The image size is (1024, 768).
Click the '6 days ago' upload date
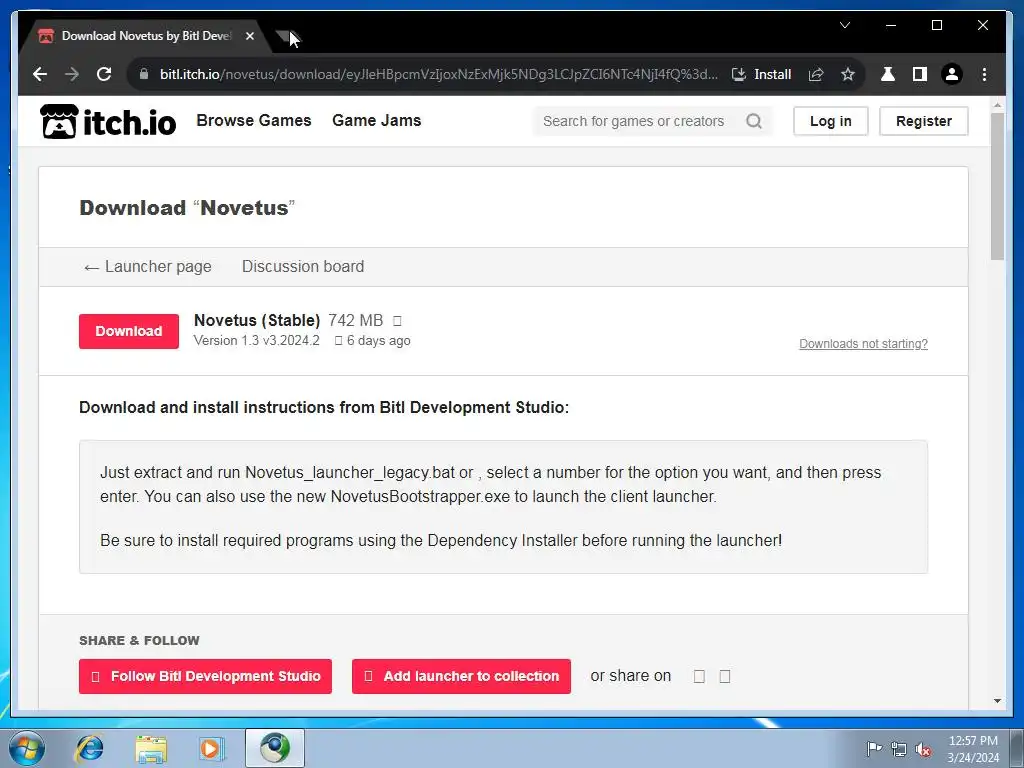(x=378, y=341)
